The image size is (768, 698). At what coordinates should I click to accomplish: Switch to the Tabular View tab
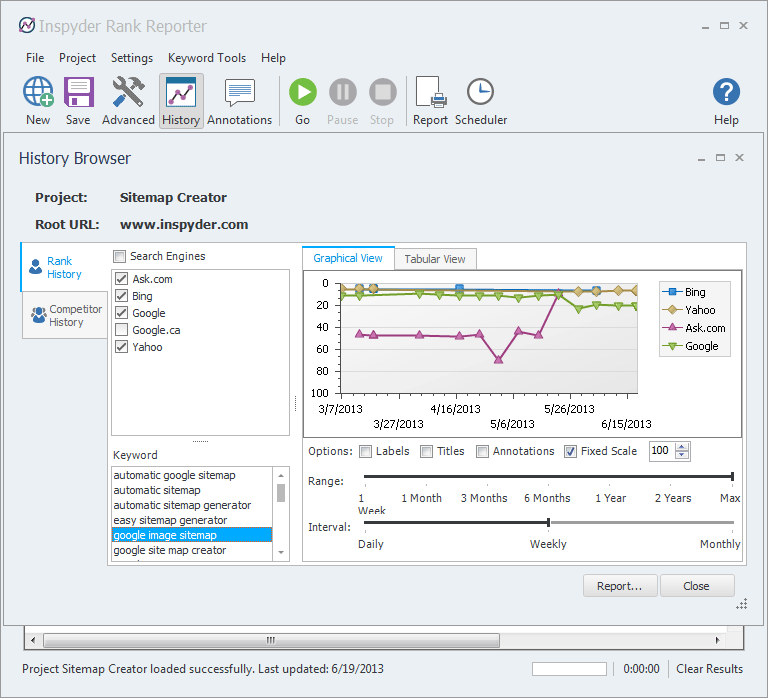point(434,259)
